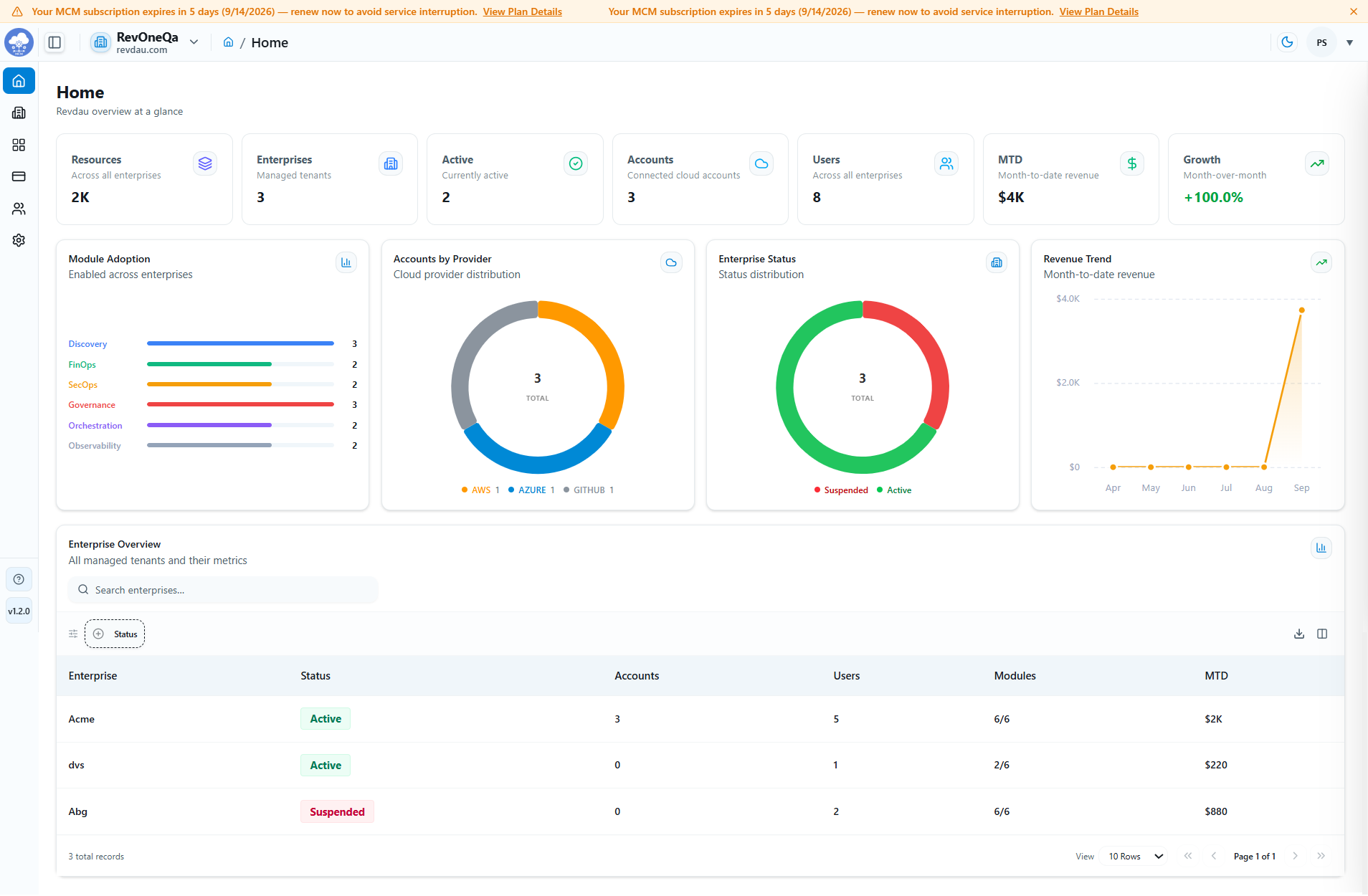Click the v1.2.0 version badge
This screenshot has width=1368, height=896.
click(x=19, y=611)
